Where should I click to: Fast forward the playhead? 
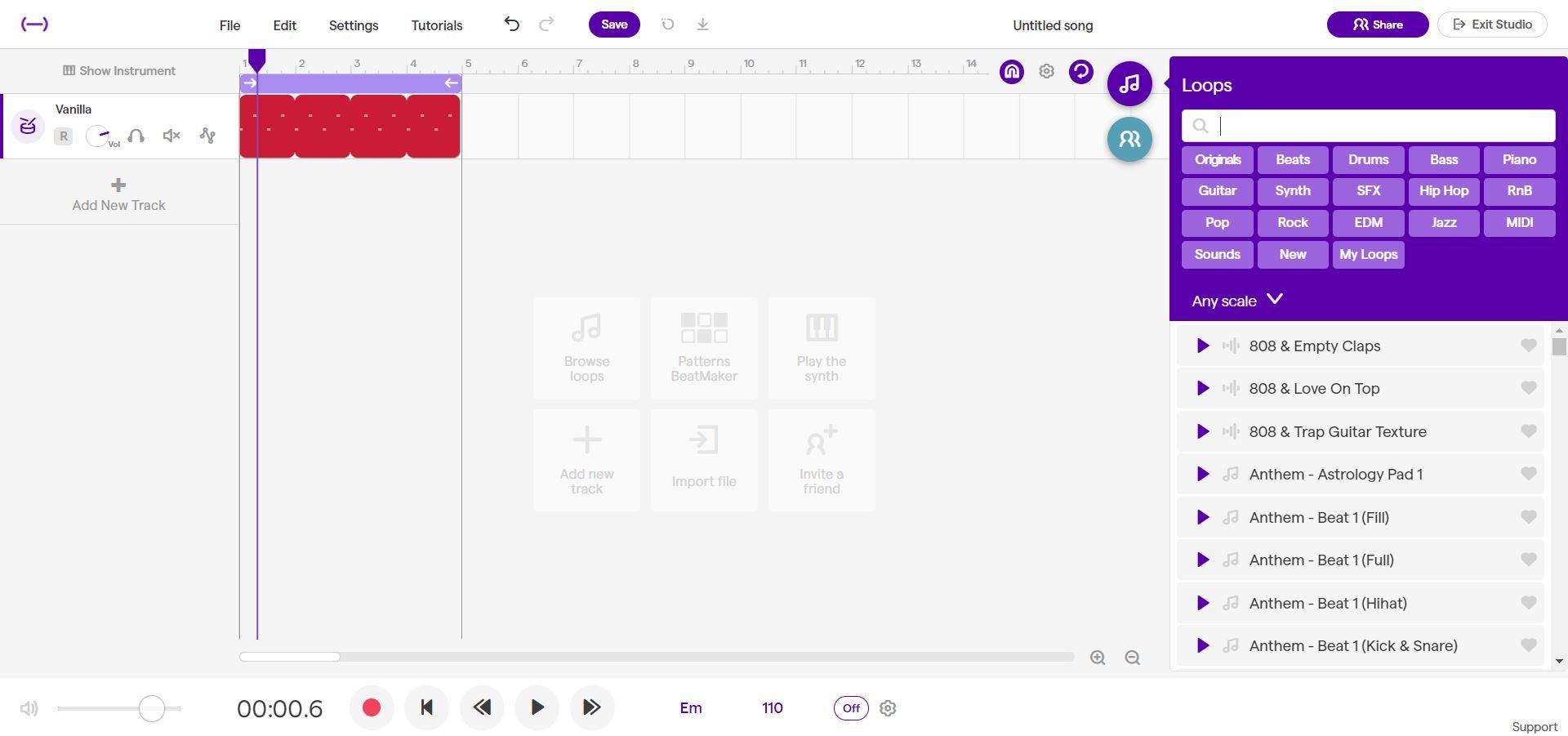[x=592, y=707]
